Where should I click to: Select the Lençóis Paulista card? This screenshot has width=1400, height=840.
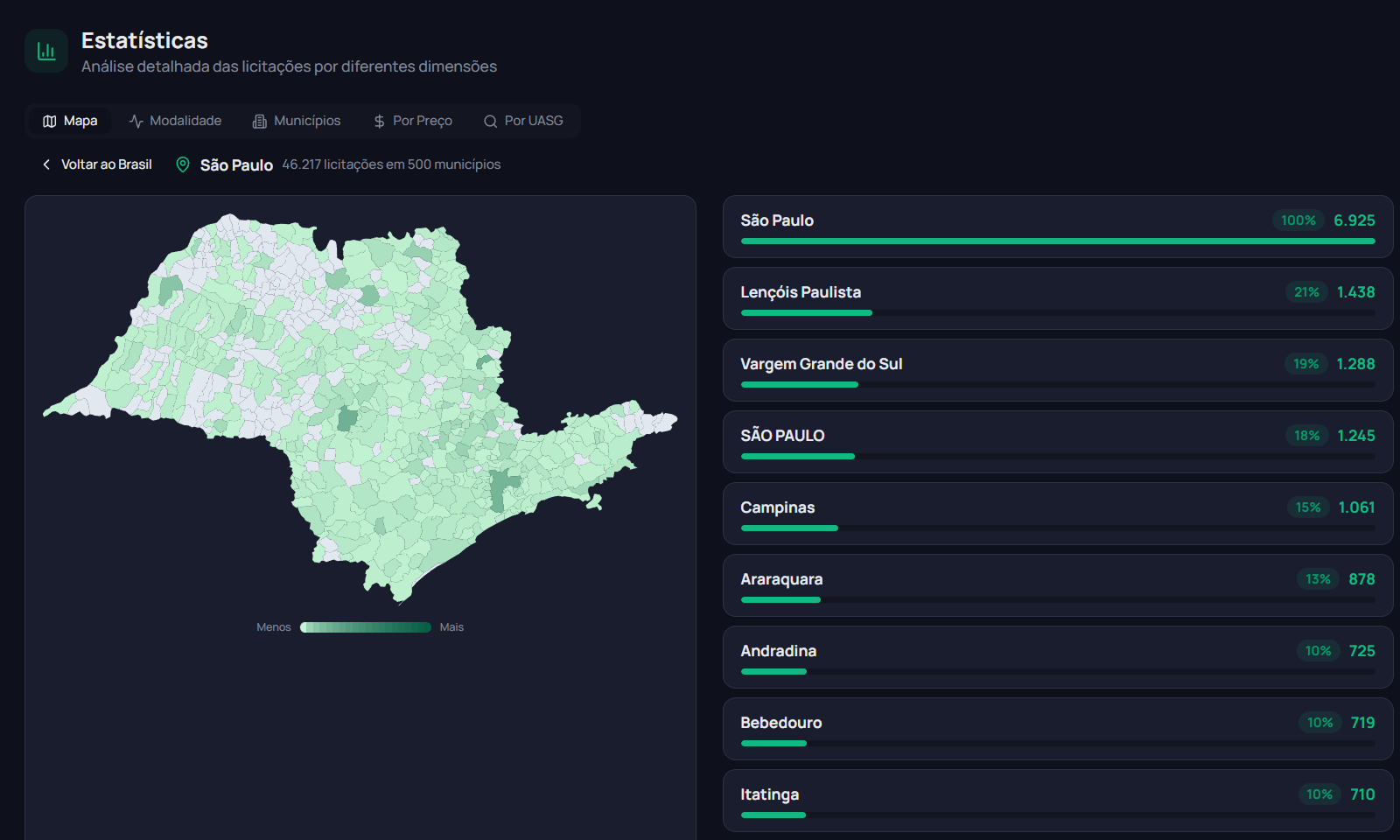[x=1058, y=298]
